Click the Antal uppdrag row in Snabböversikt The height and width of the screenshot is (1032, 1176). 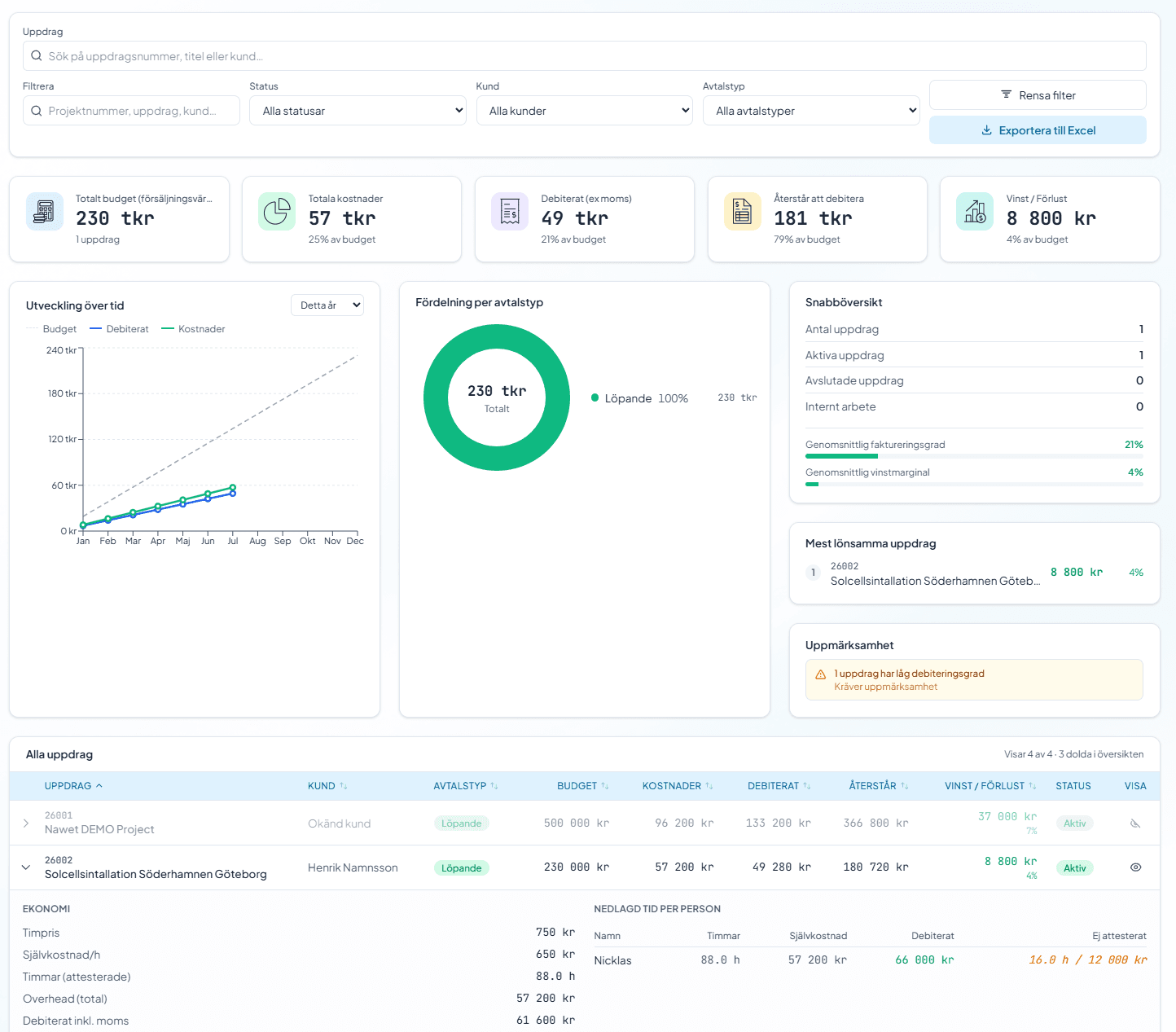[974, 329]
